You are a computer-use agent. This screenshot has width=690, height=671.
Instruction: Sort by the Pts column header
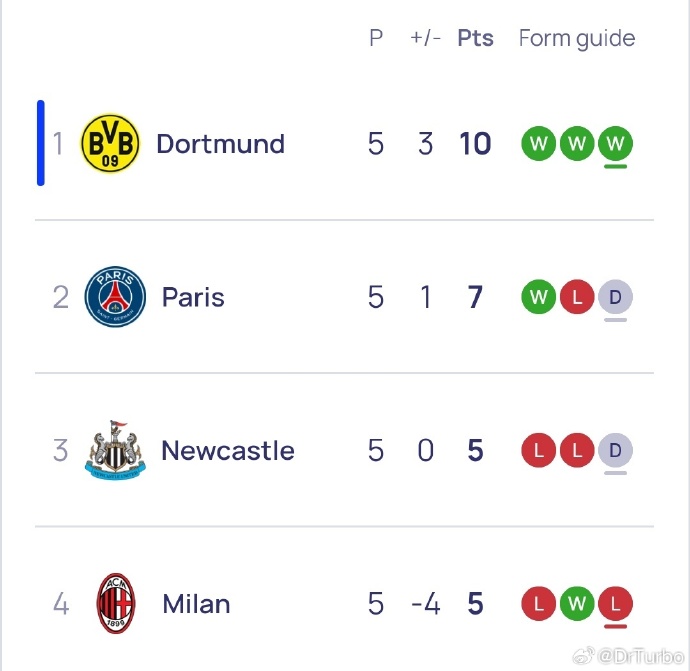[476, 38]
